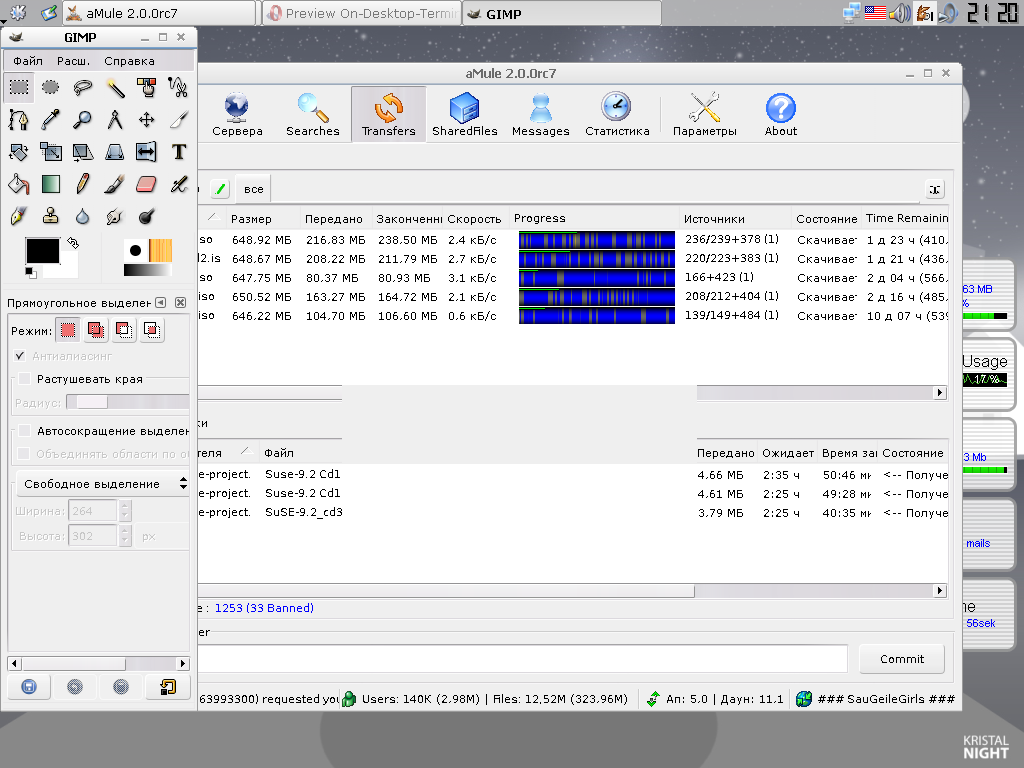
Task: Open the brush, pattern and gradient indicator
Action: (x=148, y=257)
